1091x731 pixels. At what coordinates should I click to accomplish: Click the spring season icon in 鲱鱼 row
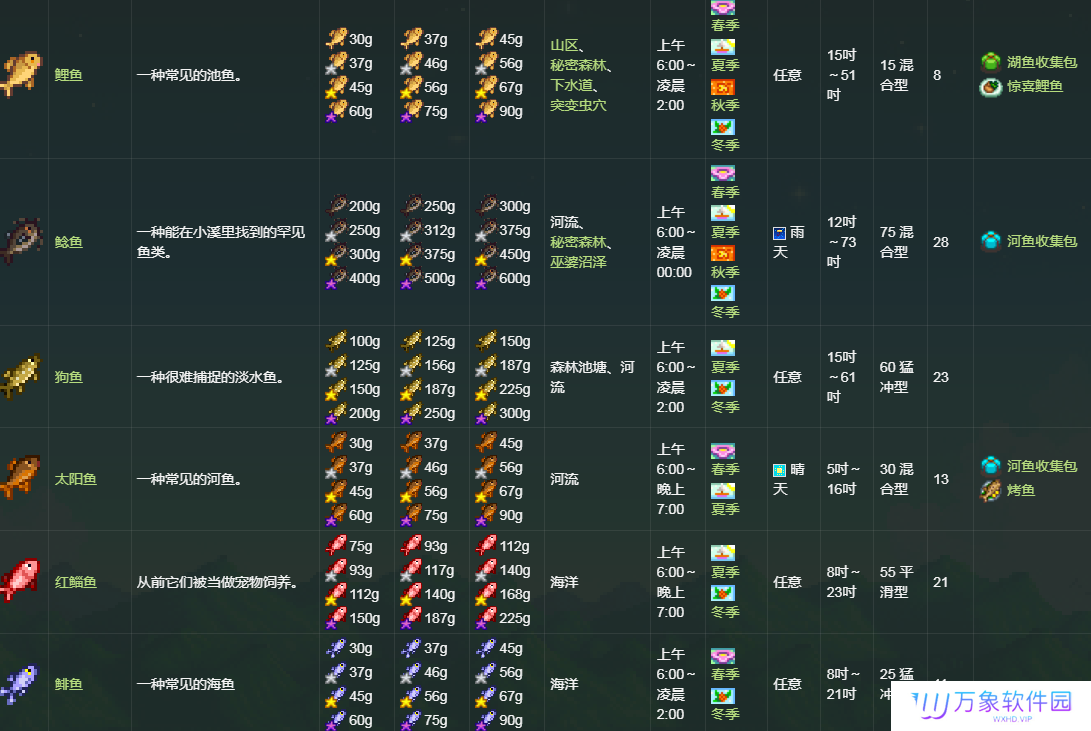click(723, 656)
